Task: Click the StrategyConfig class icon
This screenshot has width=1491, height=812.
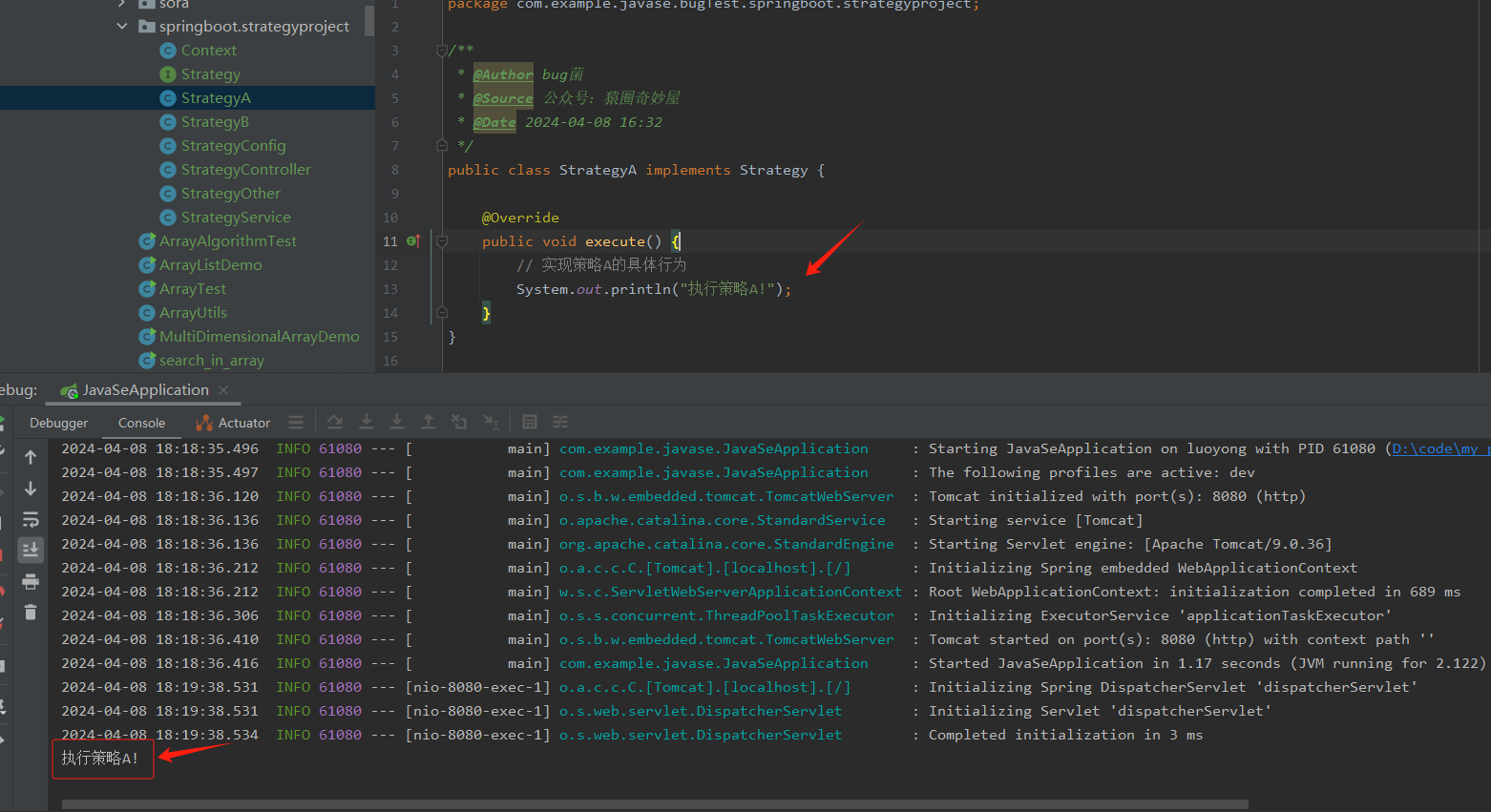Action: click(168, 146)
